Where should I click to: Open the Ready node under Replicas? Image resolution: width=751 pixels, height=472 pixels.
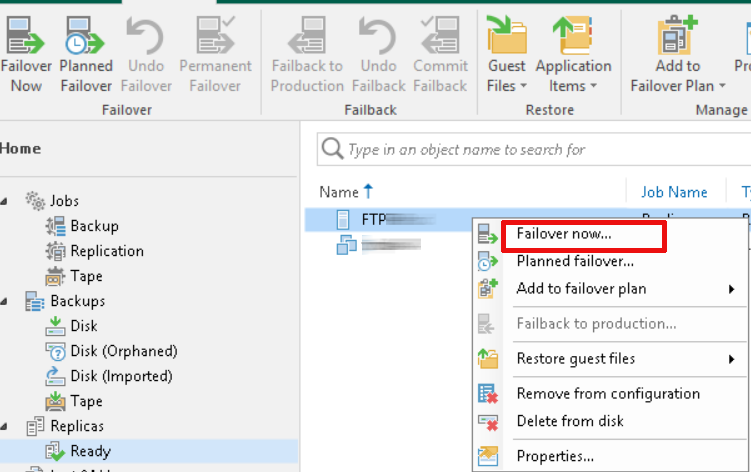pos(90,451)
